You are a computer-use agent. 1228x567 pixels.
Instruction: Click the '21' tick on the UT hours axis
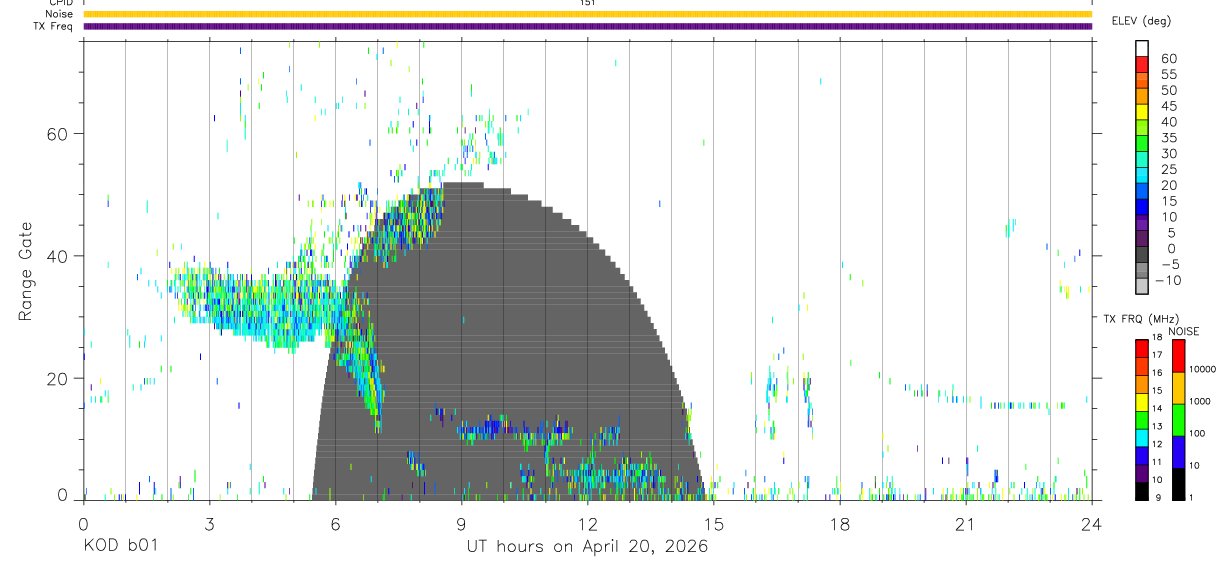pos(965,523)
